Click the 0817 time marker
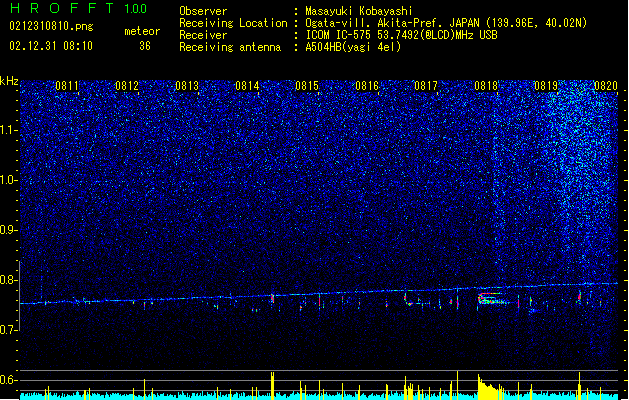The image size is (629, 400). point(426,86)
